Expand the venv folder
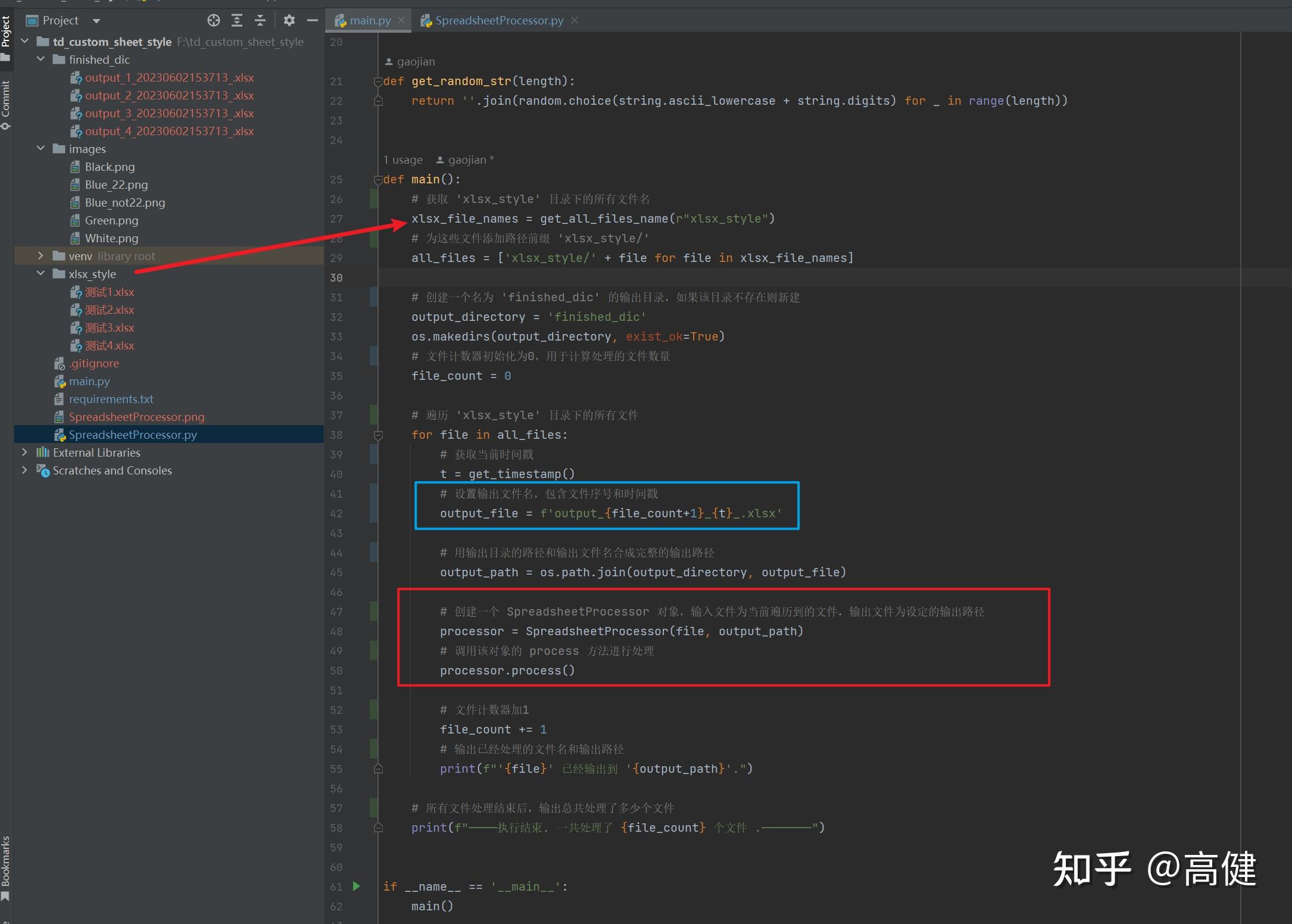The image size is (1292, 924). 40,256
